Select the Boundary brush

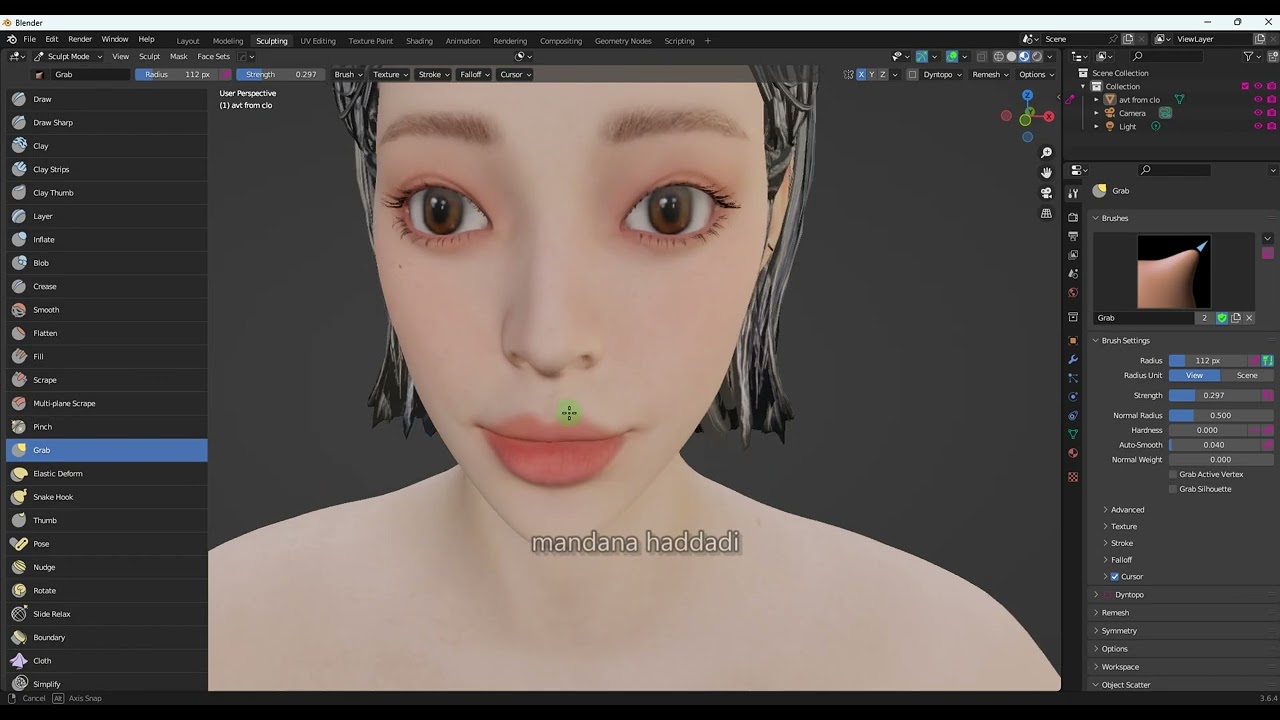pyautogui.click(x=106, y=637)
